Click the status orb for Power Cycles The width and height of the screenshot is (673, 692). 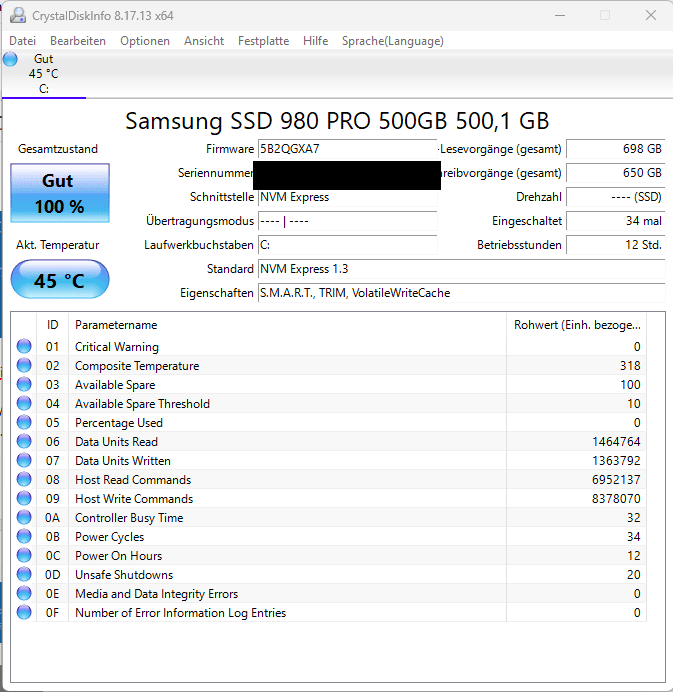[24, 536]
